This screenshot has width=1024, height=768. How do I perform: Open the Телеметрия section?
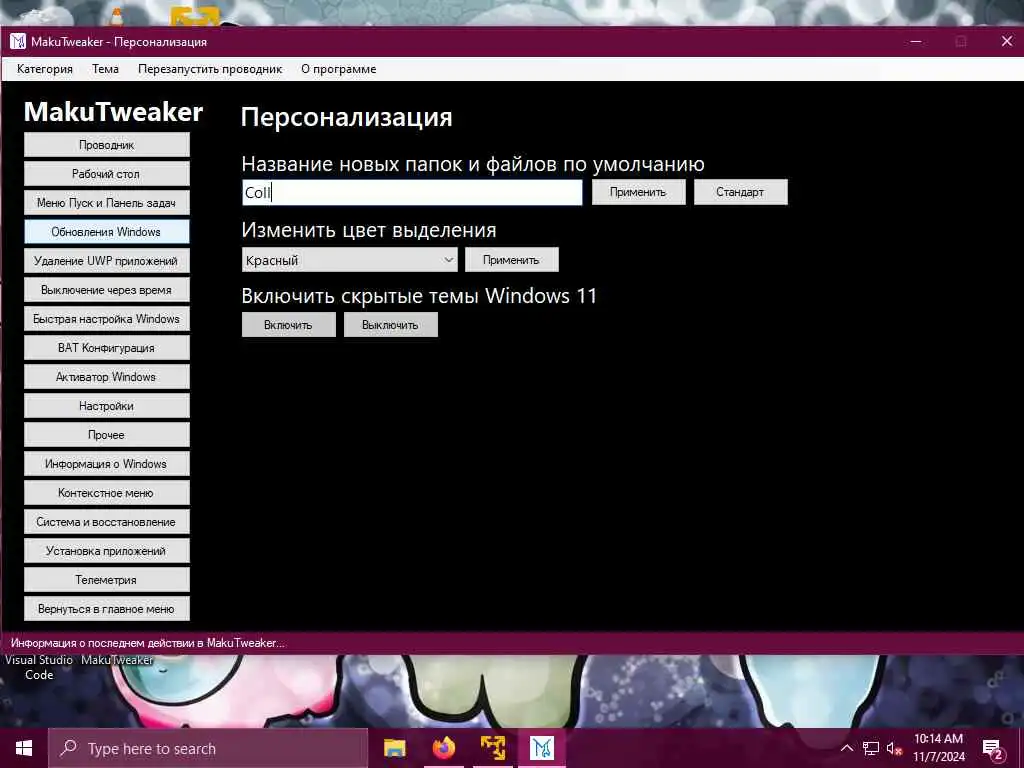106,580
